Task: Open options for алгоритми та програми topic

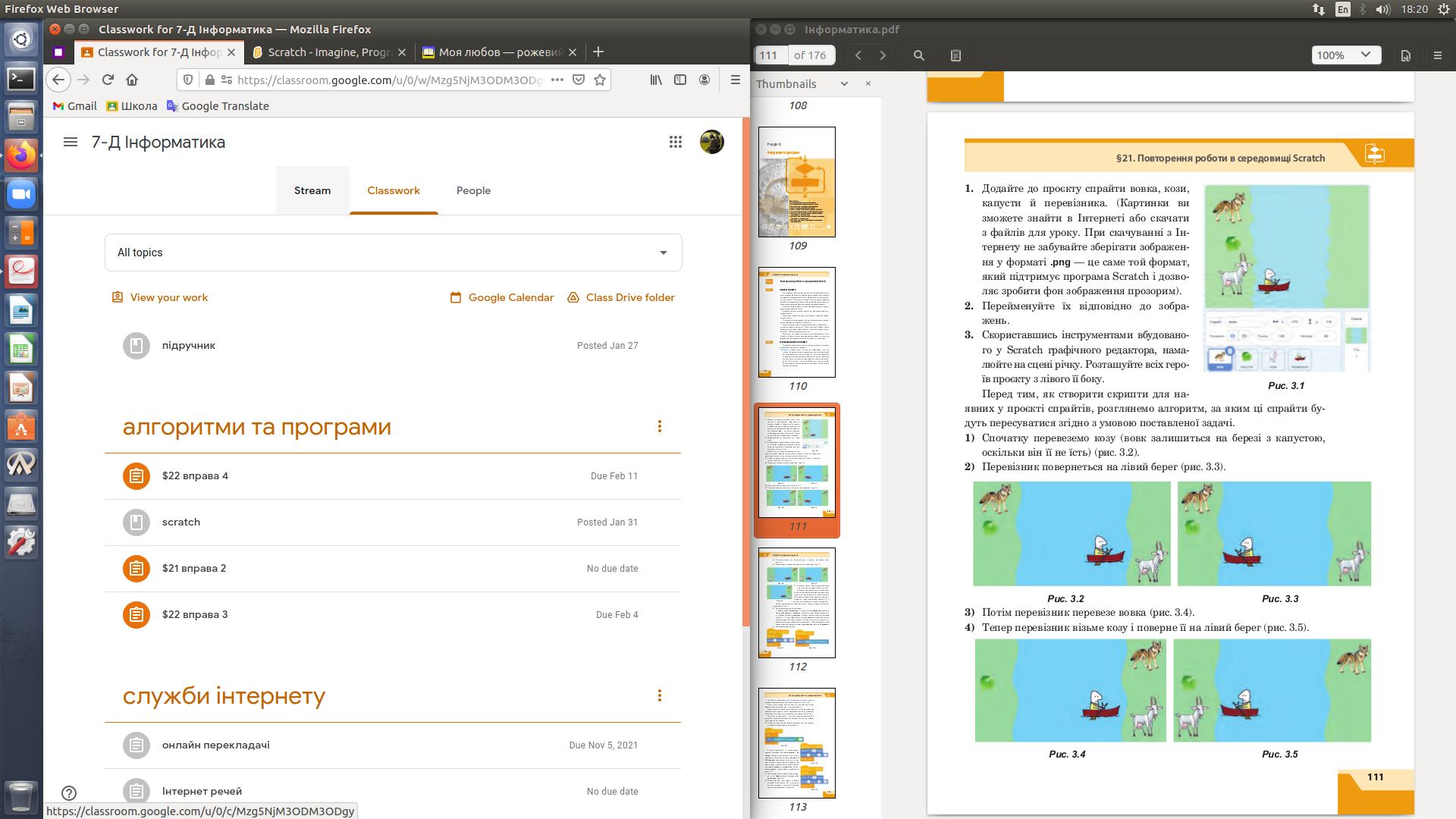Action: coord(659,426)
